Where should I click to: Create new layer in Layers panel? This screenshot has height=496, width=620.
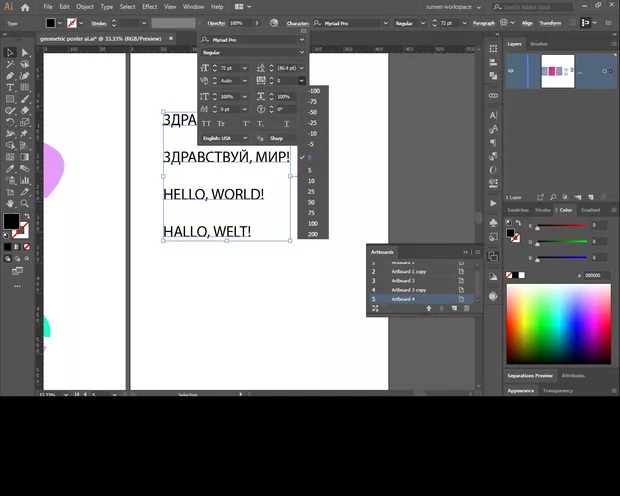pos(591,197)
